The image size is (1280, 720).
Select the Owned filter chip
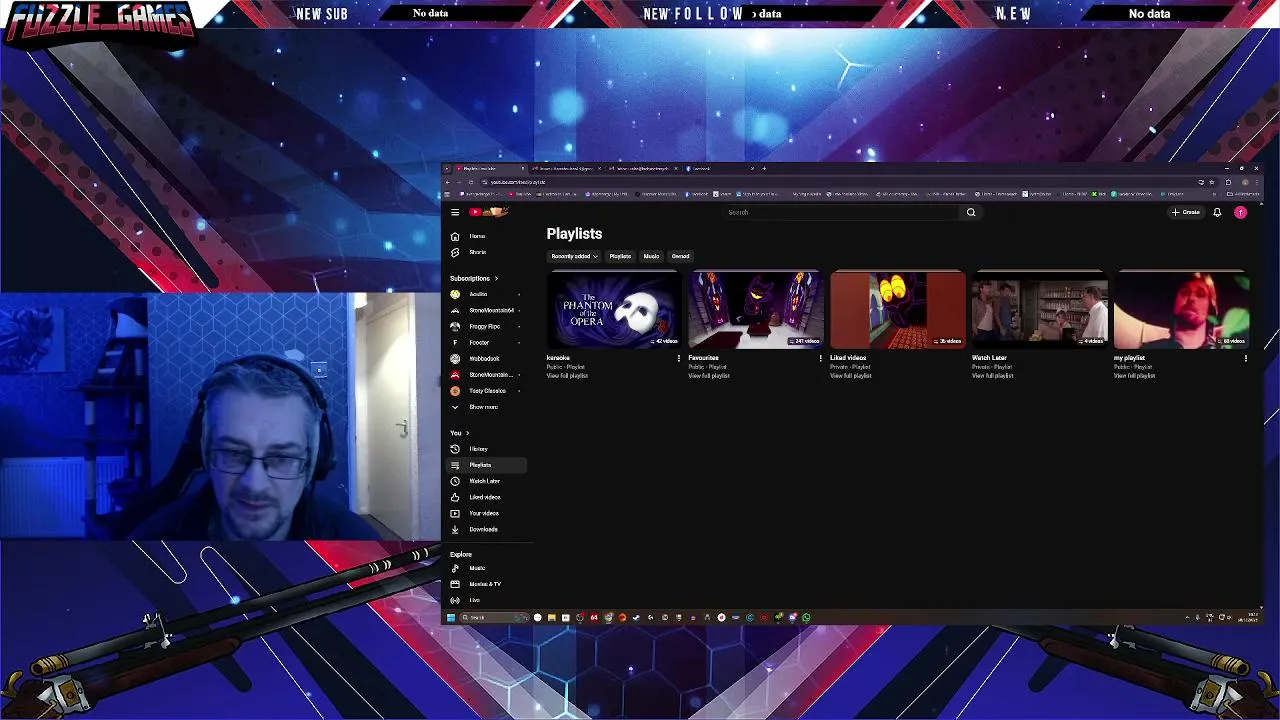click(680, 256)
